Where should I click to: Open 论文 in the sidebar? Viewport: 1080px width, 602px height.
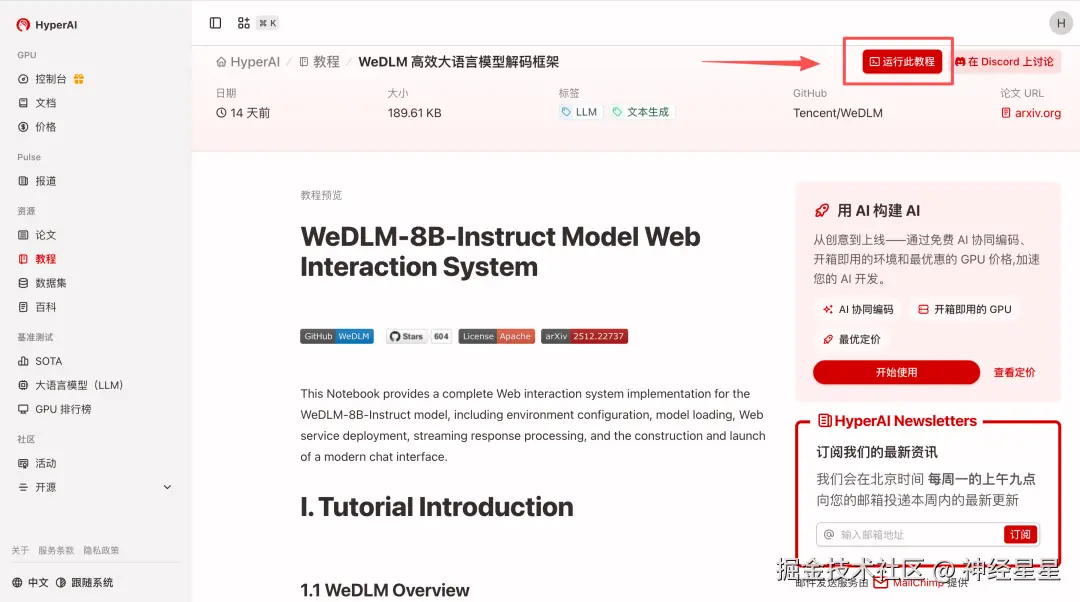click(37, 235)
